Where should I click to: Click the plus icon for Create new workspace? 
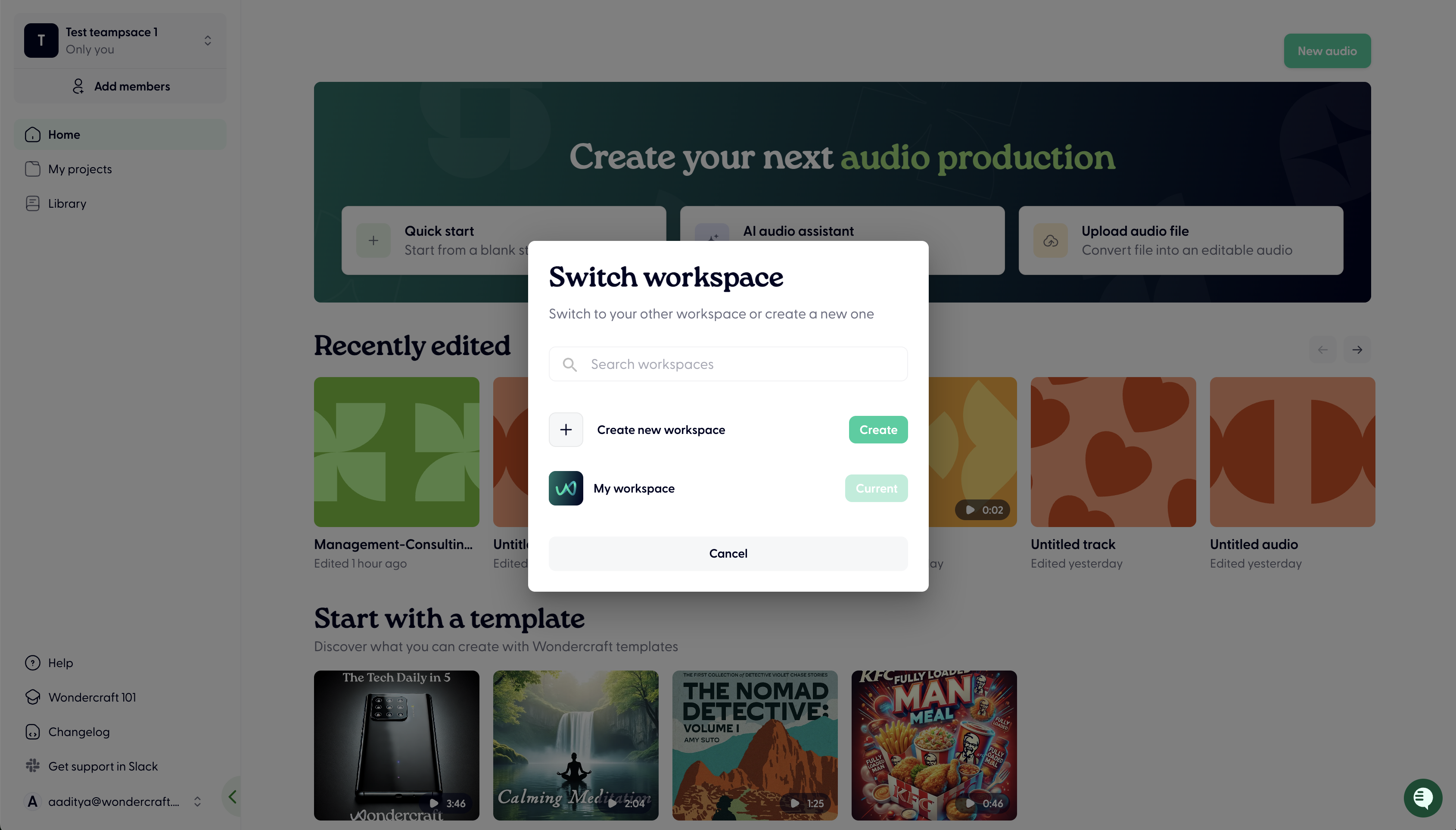(x=566, y=430)
